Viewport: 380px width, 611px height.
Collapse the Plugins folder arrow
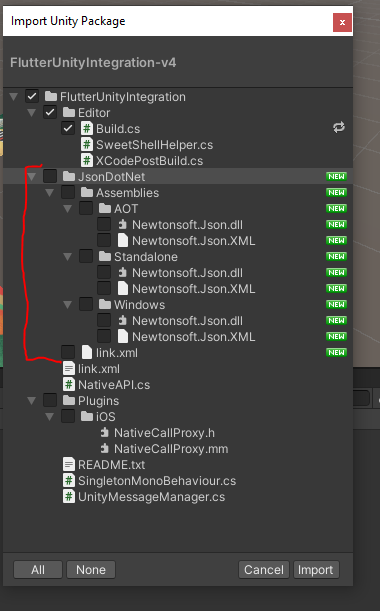point(32,400)
